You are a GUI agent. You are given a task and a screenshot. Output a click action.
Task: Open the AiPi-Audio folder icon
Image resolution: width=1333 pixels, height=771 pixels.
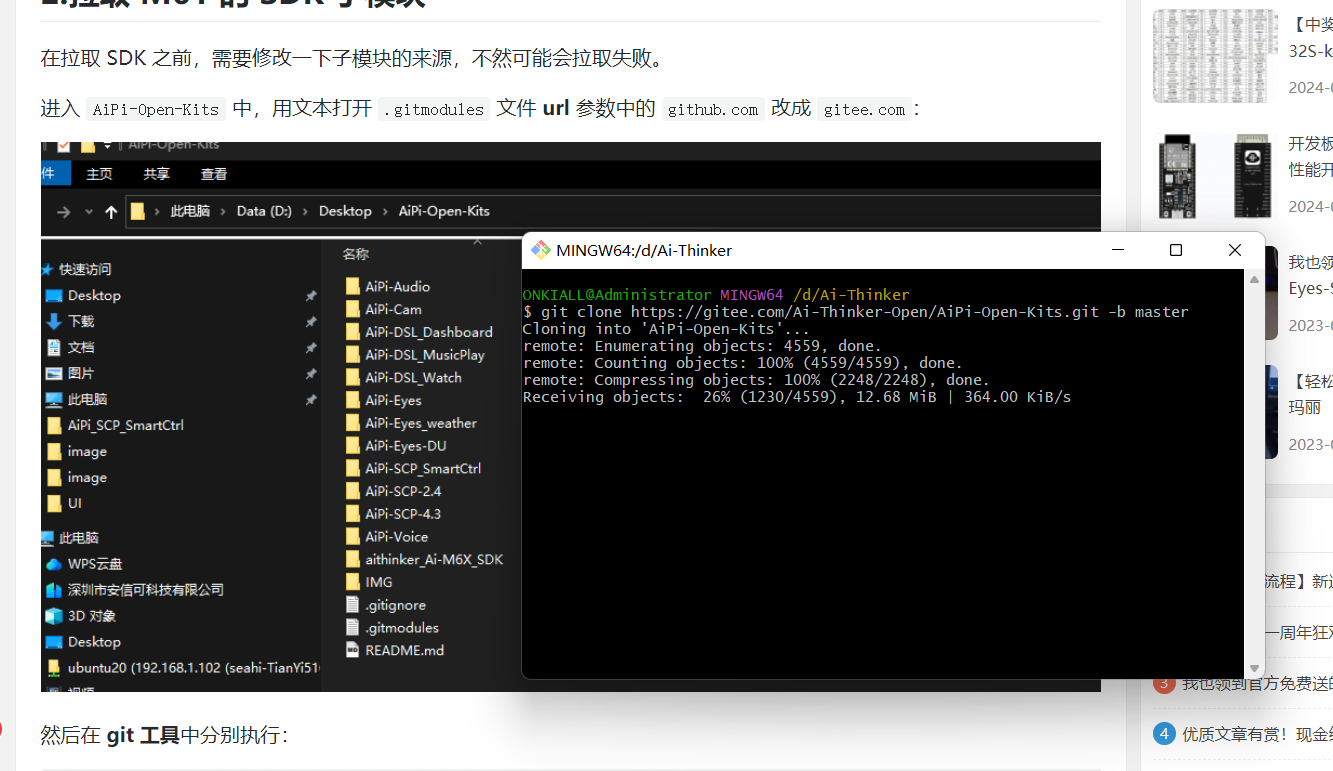tap(352, 286)
